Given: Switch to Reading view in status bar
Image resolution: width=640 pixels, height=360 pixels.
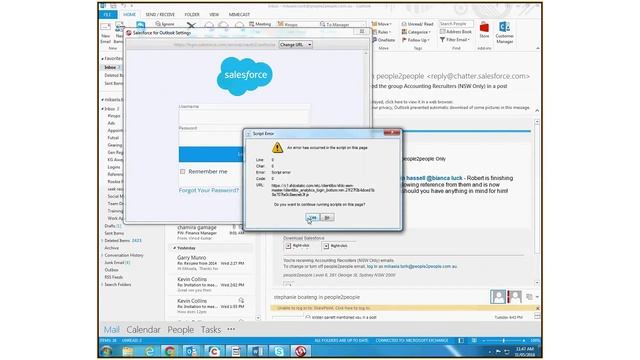Looking at the screenshot, I should 474,340.
